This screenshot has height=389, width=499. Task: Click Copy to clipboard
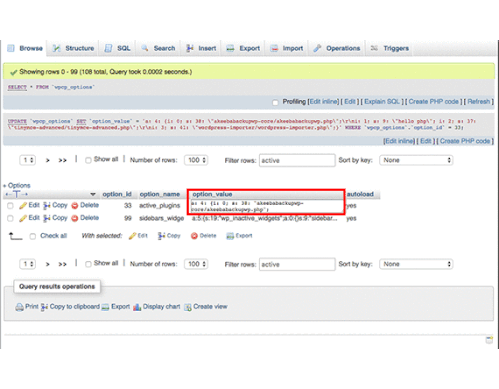70,307
